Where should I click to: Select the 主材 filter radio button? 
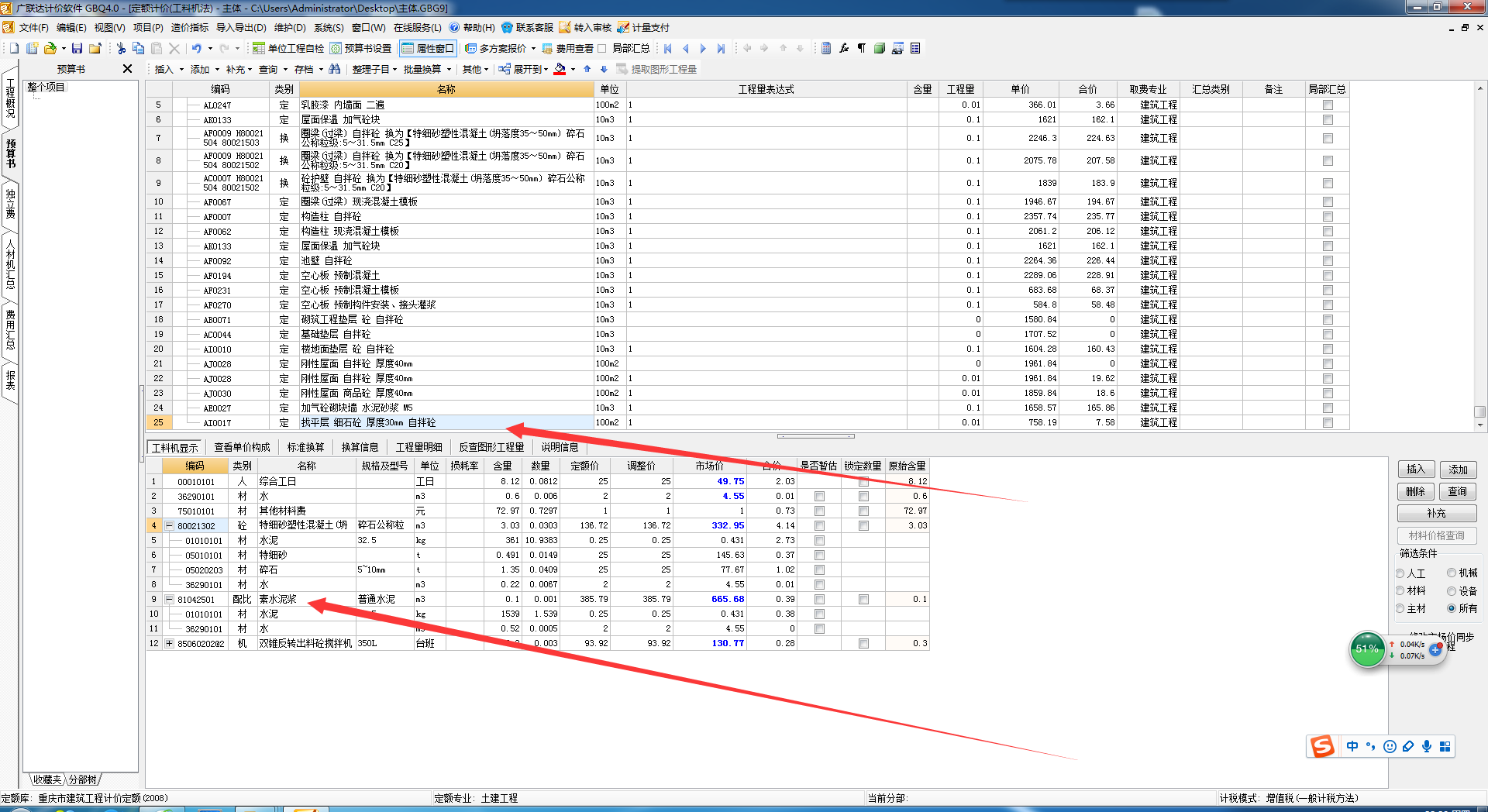(x=1400, y=608)
